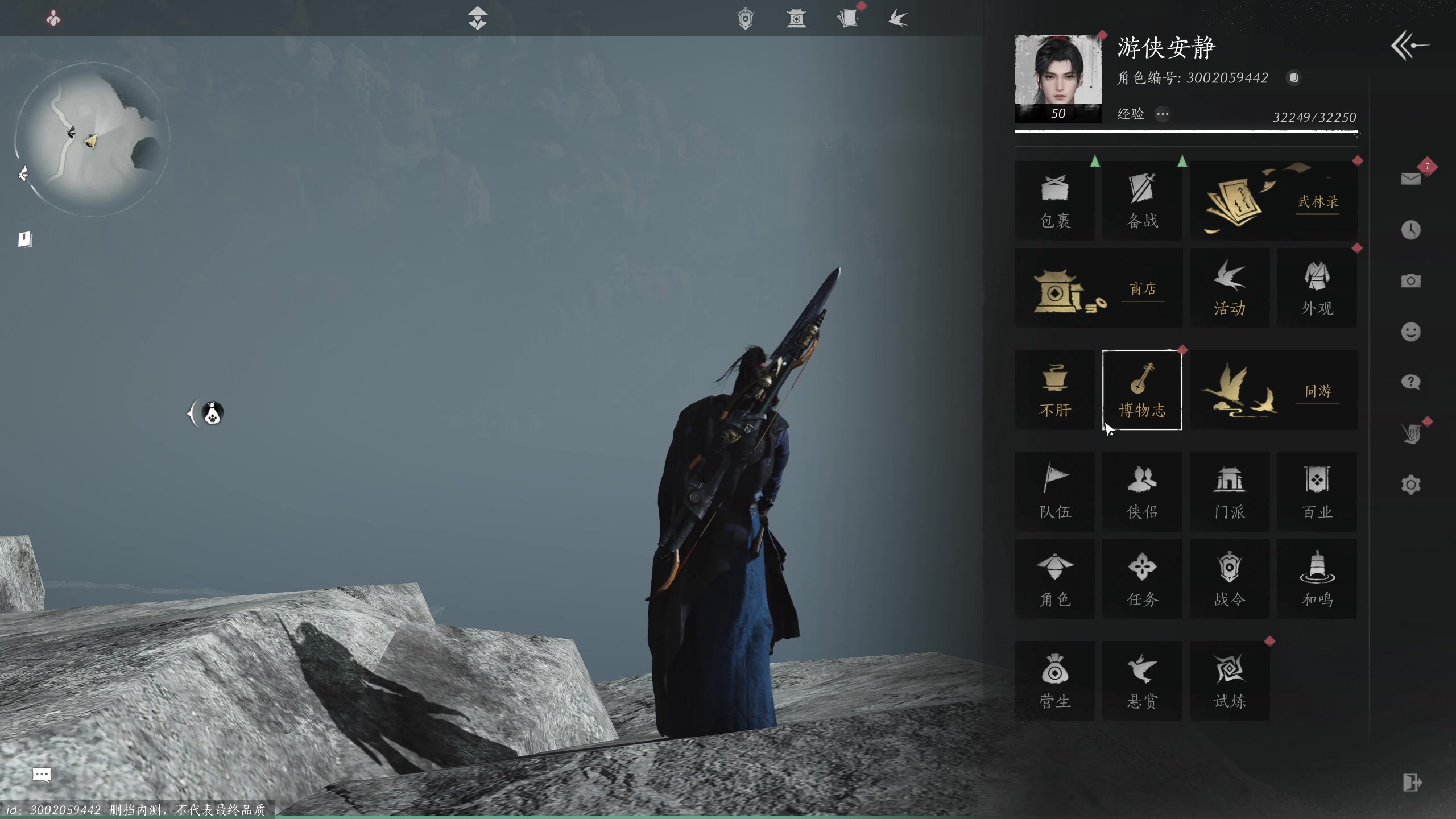Click the top bar swallow bird icon
This screenshot has width=1456, height=819.
pyautogui.click(x=898, y=19)
